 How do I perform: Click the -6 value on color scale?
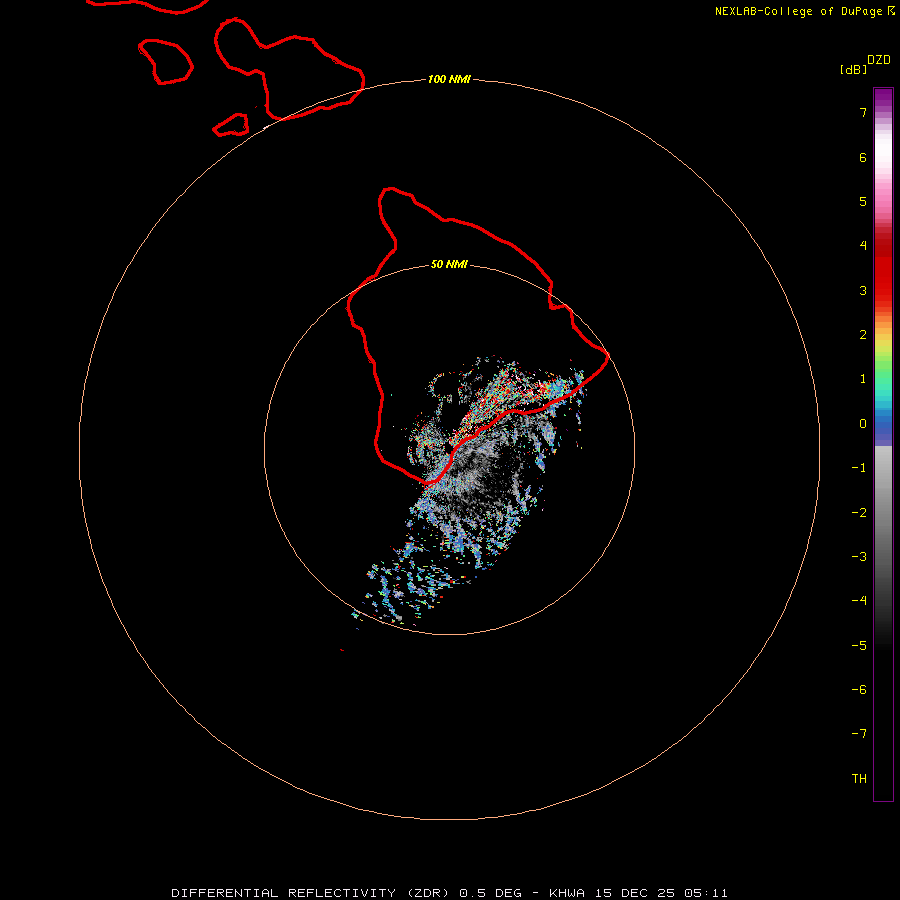pyautogui.click(x=859, y=690)
